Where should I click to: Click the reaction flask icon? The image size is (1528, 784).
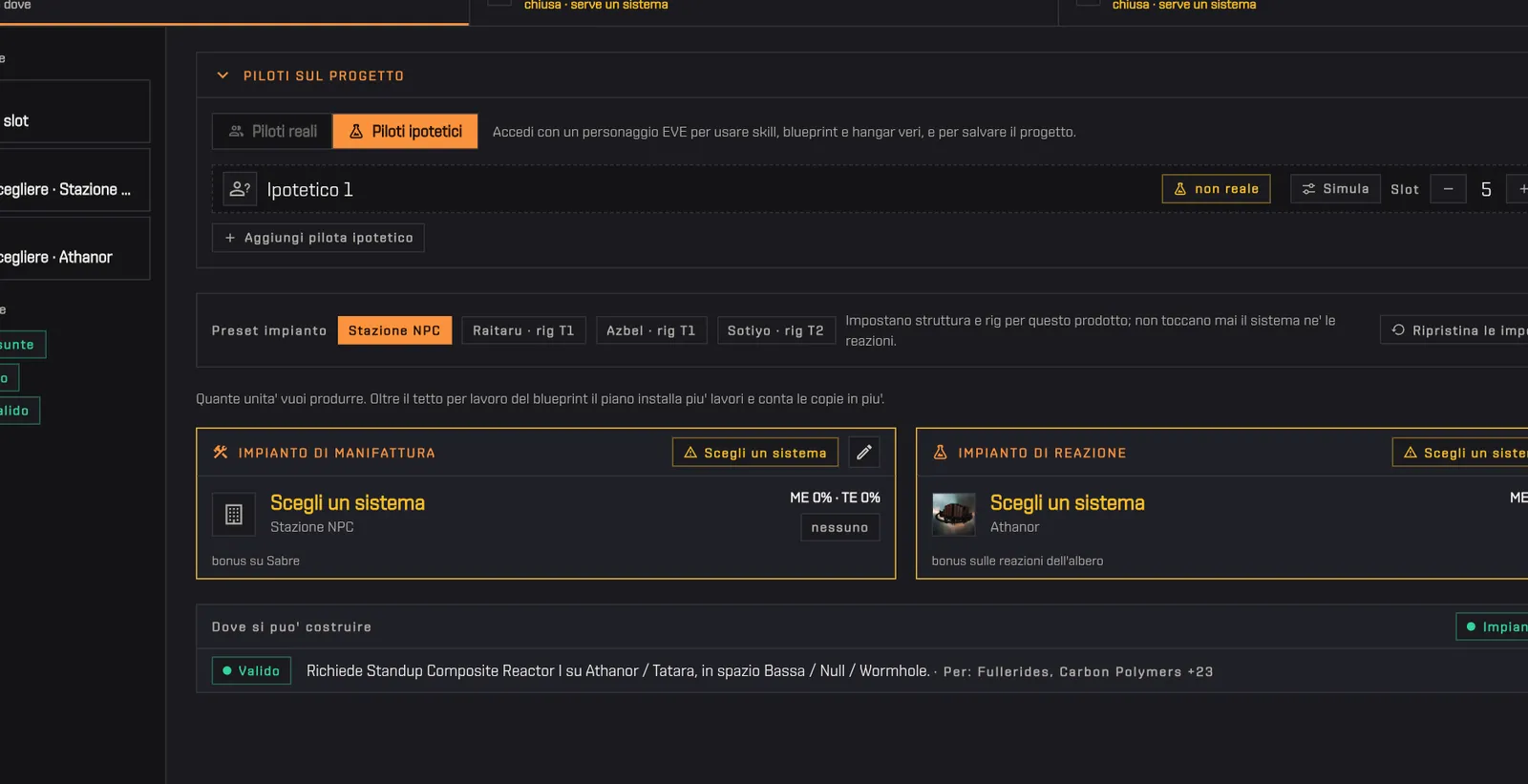(x=941, y=453)
